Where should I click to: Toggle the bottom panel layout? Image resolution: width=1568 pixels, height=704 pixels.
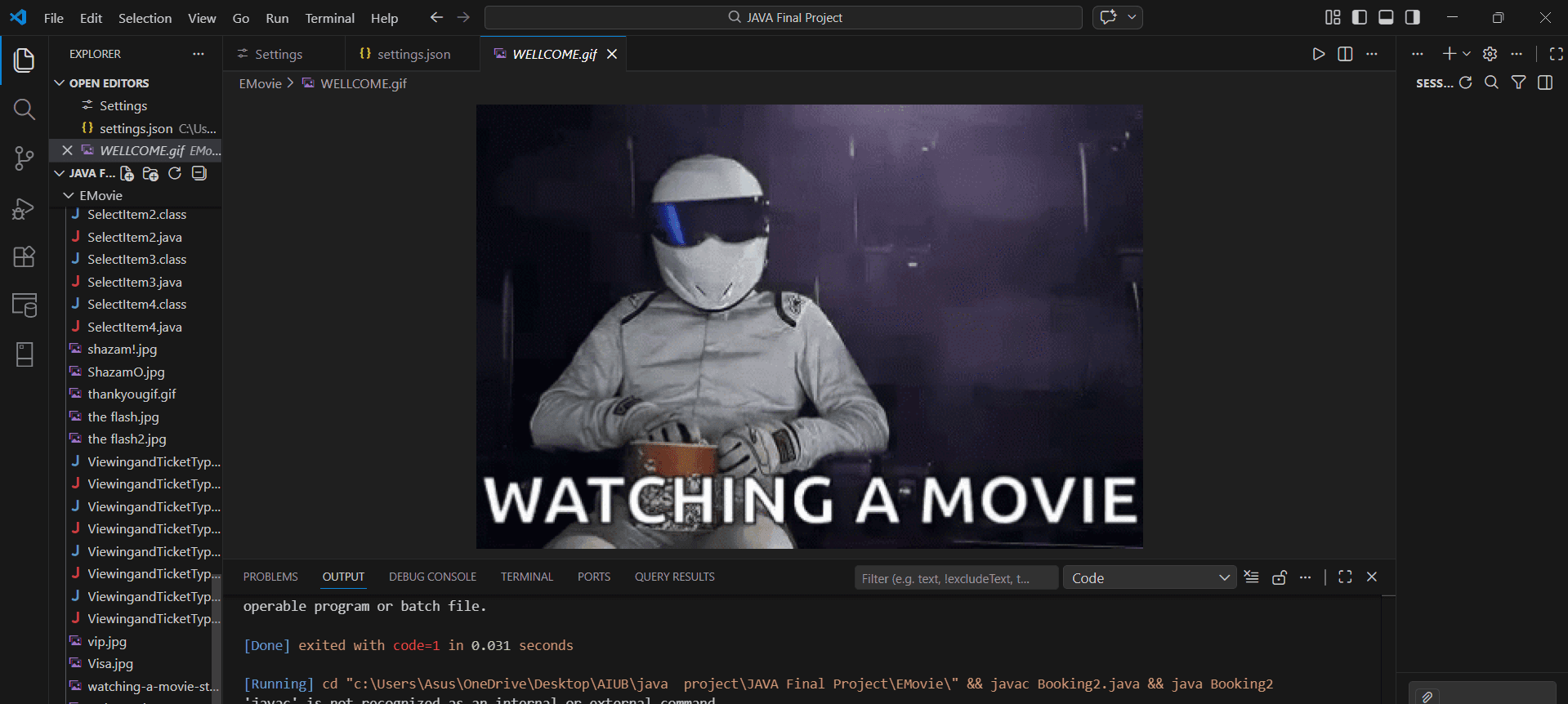click(x=1386, y=17)
